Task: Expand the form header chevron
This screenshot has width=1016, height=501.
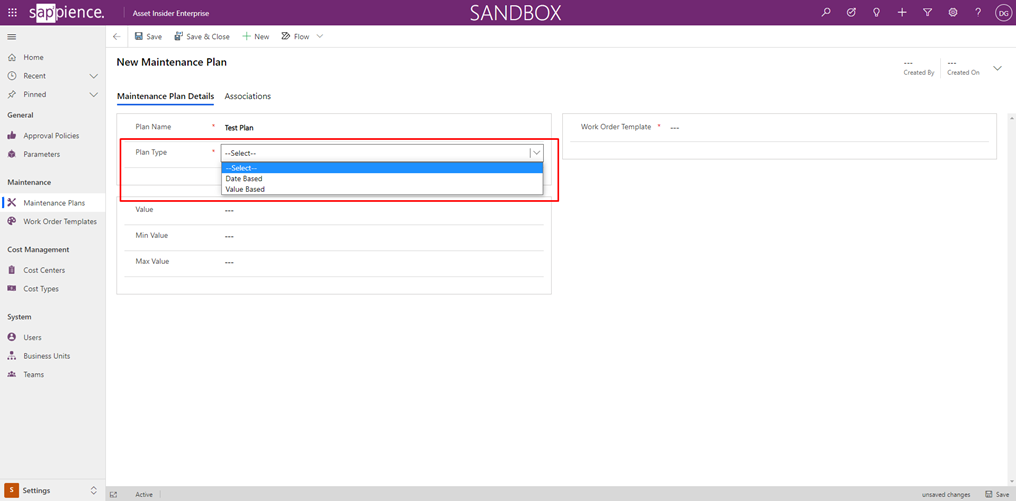Action: point(997,68)
